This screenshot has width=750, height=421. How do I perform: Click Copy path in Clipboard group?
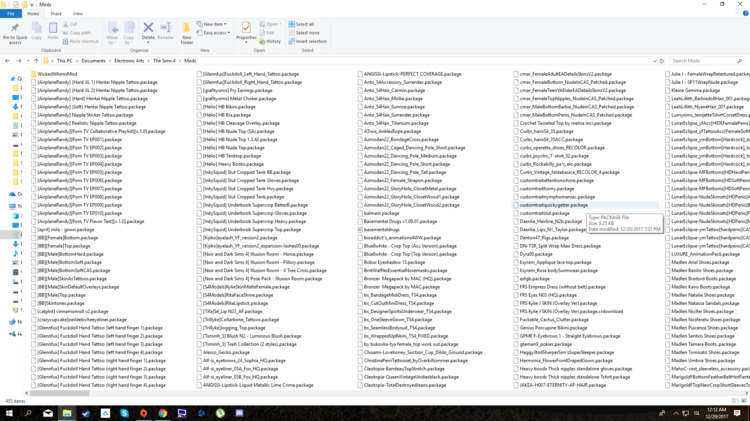tap(77, 33)
